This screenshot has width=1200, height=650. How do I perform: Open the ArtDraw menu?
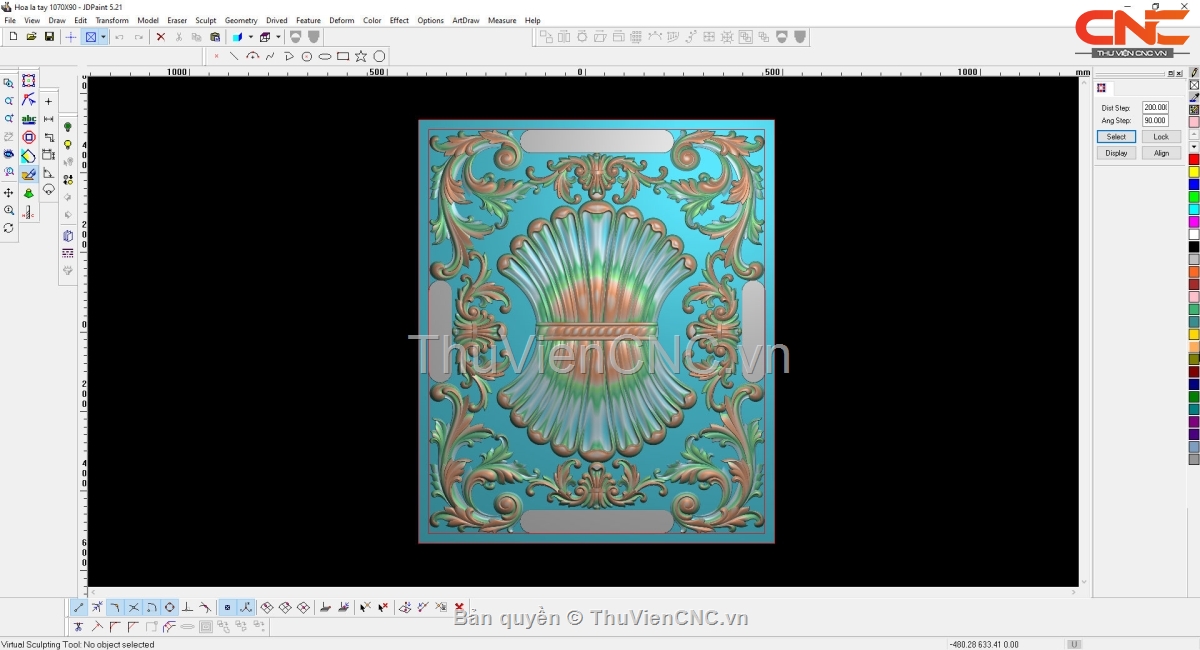pyautogui.click(x=465, y=20)
